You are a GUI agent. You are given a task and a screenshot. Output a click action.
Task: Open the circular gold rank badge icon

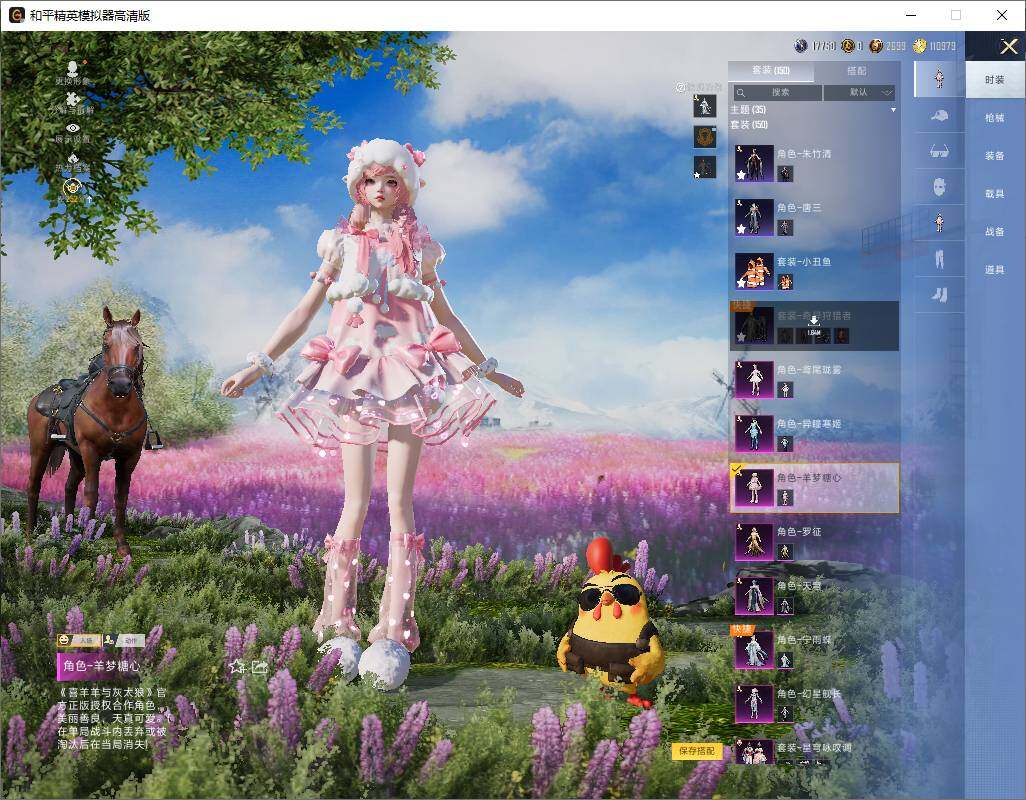pyautogui.click(x=71, y=189)
